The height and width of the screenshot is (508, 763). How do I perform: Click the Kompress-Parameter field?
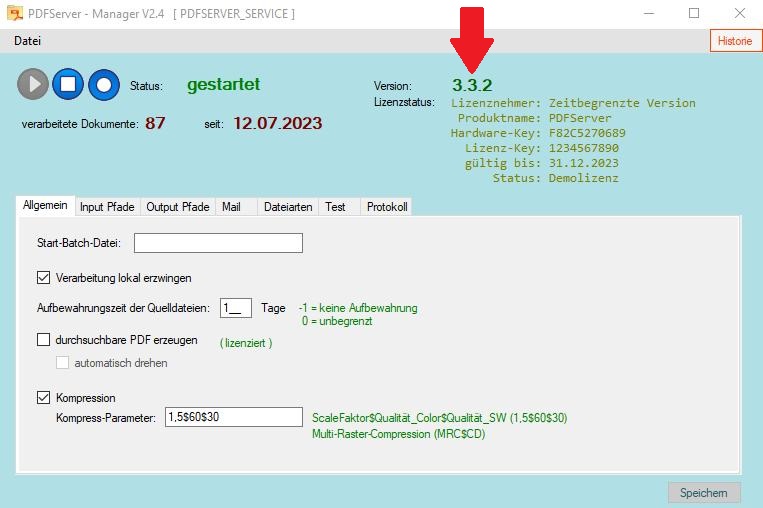pyautogui.click(x=234, y=417)
